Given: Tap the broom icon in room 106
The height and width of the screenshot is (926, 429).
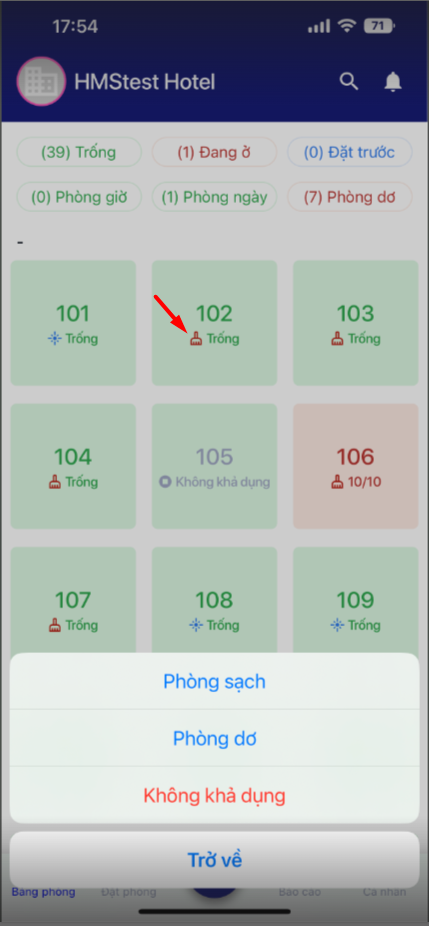Looking at the screenshot, I should tap(337, 482).
